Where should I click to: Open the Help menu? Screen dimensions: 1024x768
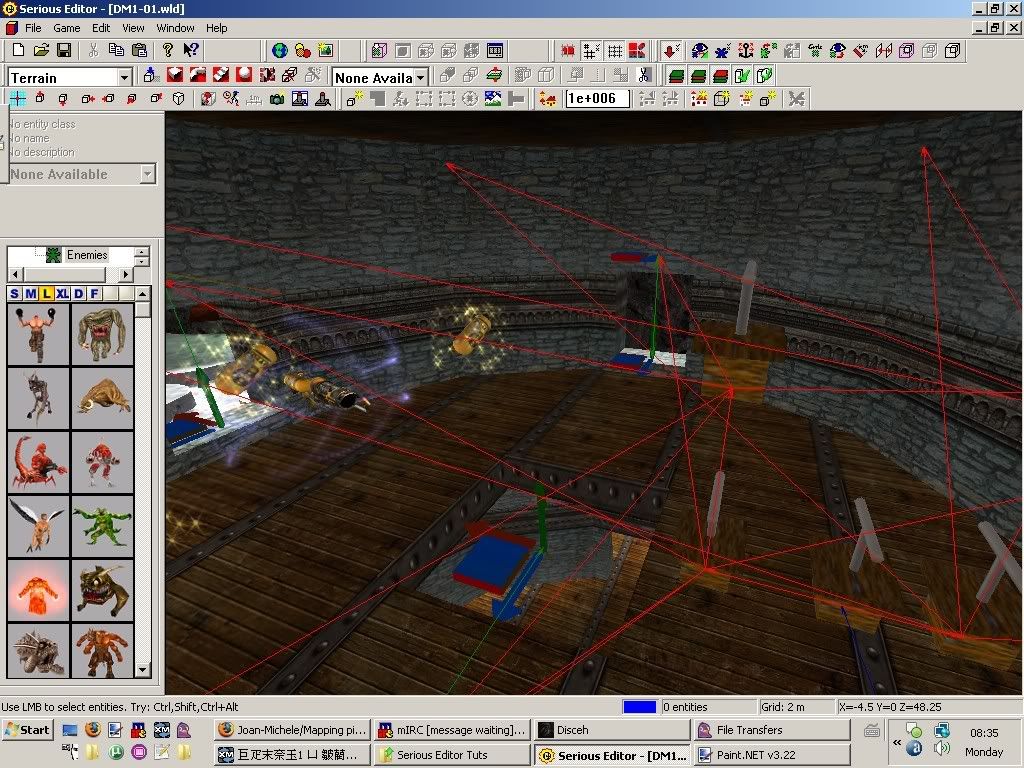(x=216, y=28)
